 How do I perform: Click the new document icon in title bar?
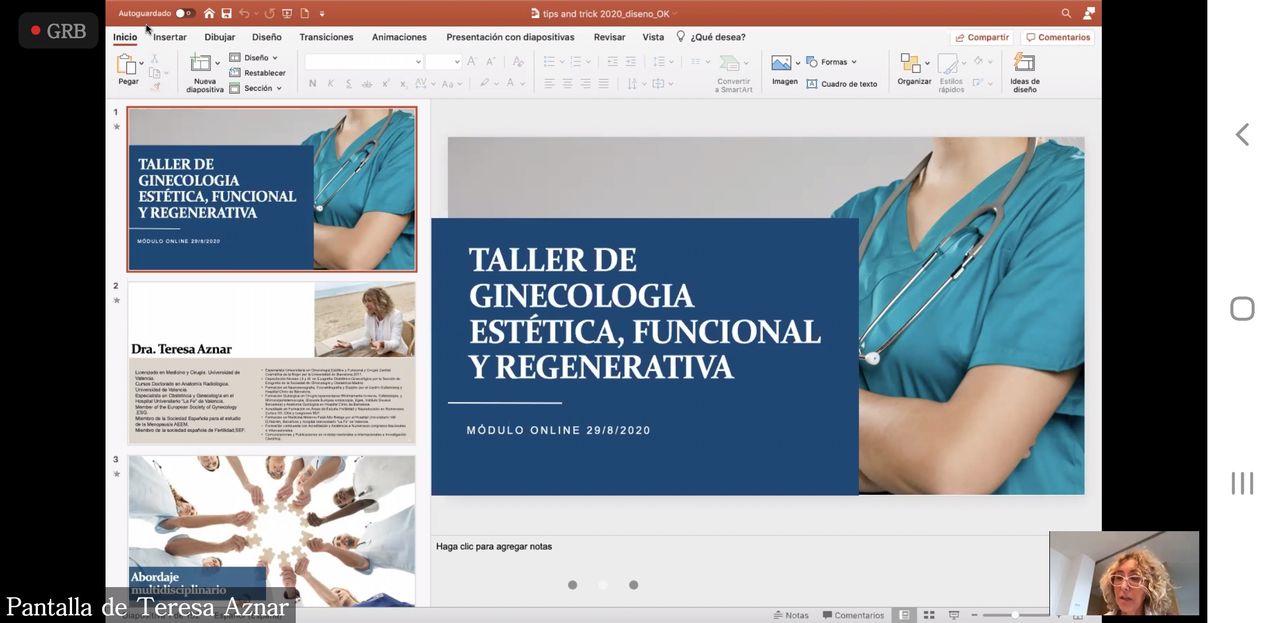(x=304, y=13)
